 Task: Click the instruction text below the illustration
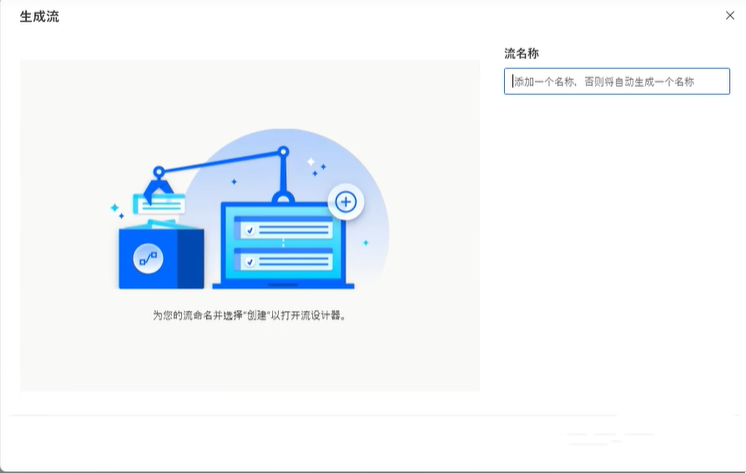coord(250,314)
